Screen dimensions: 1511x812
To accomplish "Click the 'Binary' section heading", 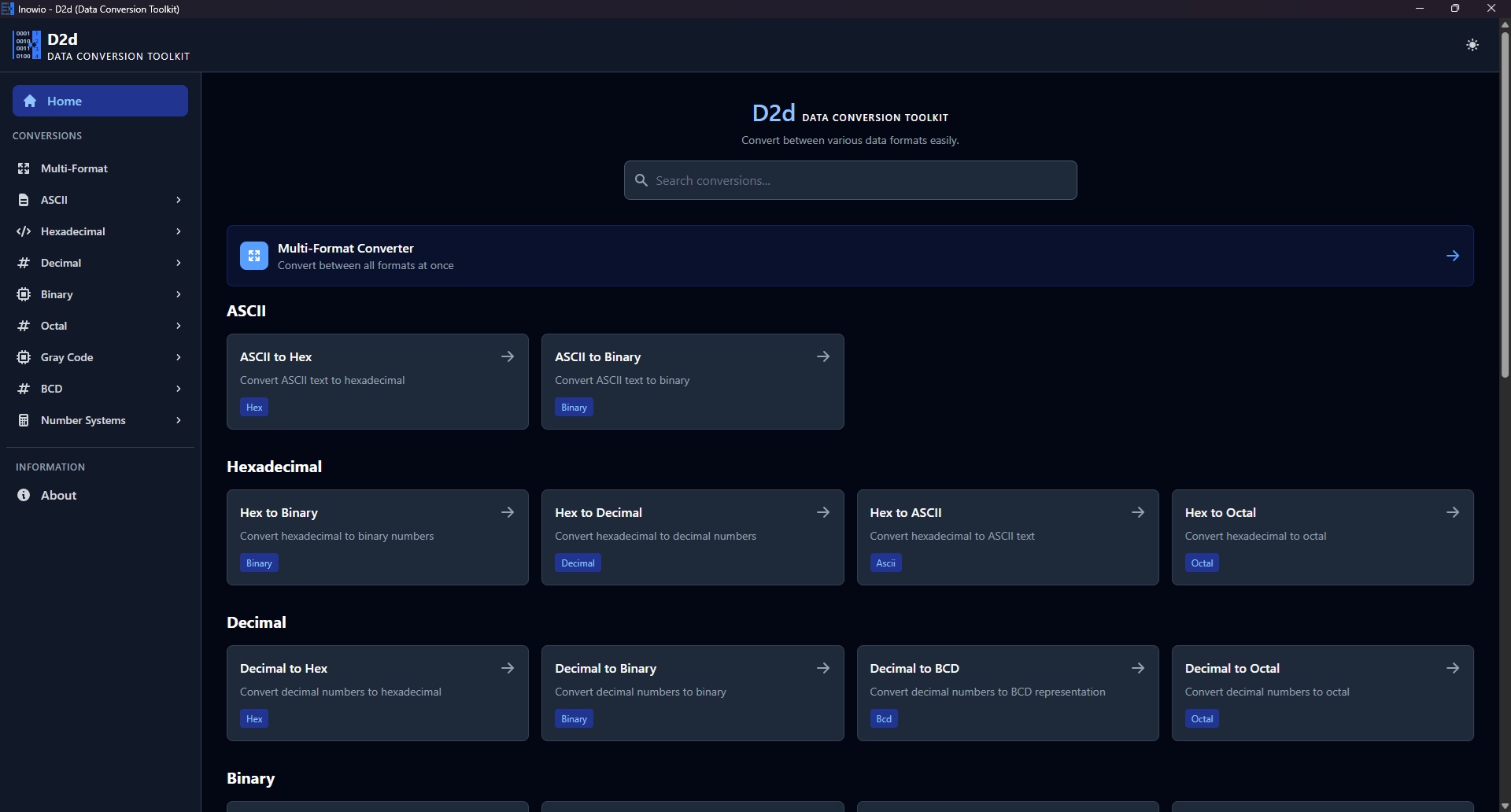I will tap(250, 778).
